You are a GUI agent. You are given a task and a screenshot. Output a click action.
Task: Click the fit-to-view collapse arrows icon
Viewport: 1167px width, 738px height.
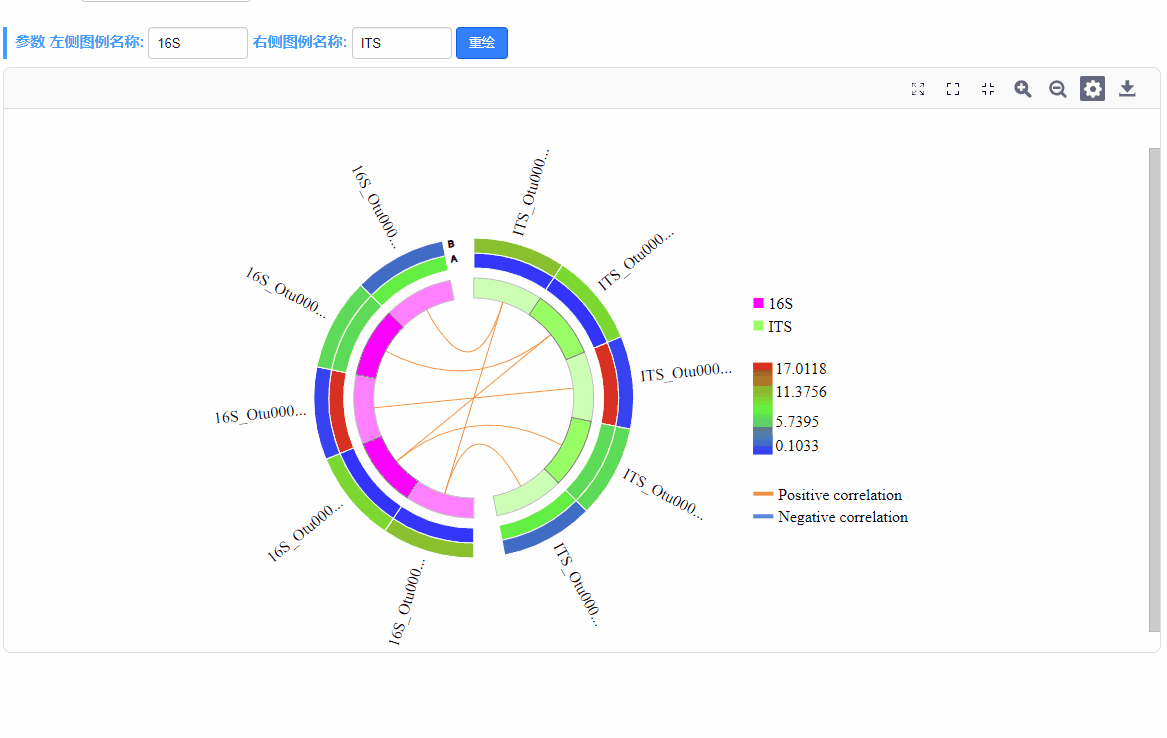tap(918, 89)
